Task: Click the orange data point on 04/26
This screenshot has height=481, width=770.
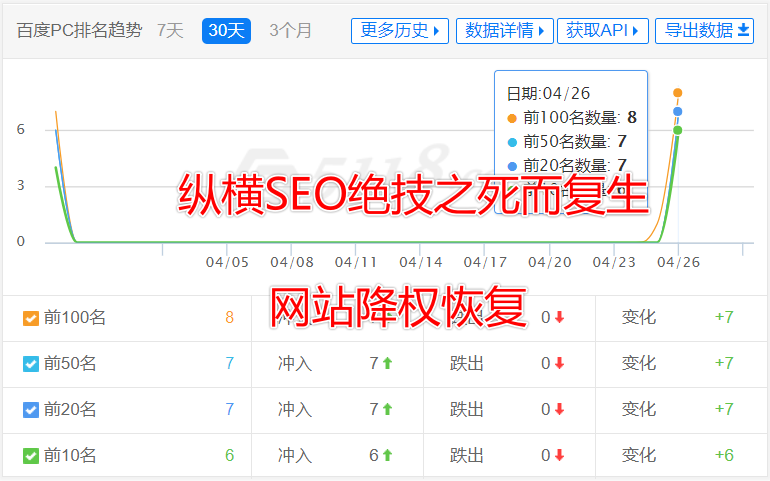Action: click(x=678, y=93)
